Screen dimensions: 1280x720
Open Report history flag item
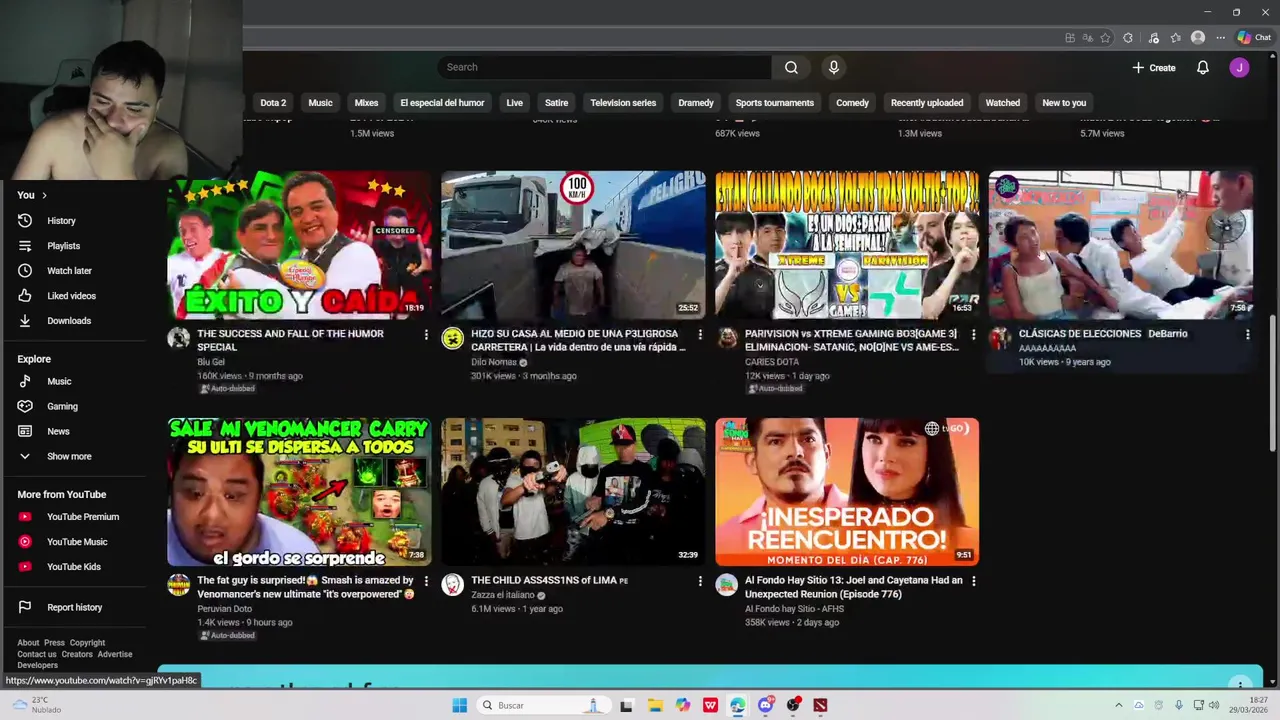tap(74, 607)
